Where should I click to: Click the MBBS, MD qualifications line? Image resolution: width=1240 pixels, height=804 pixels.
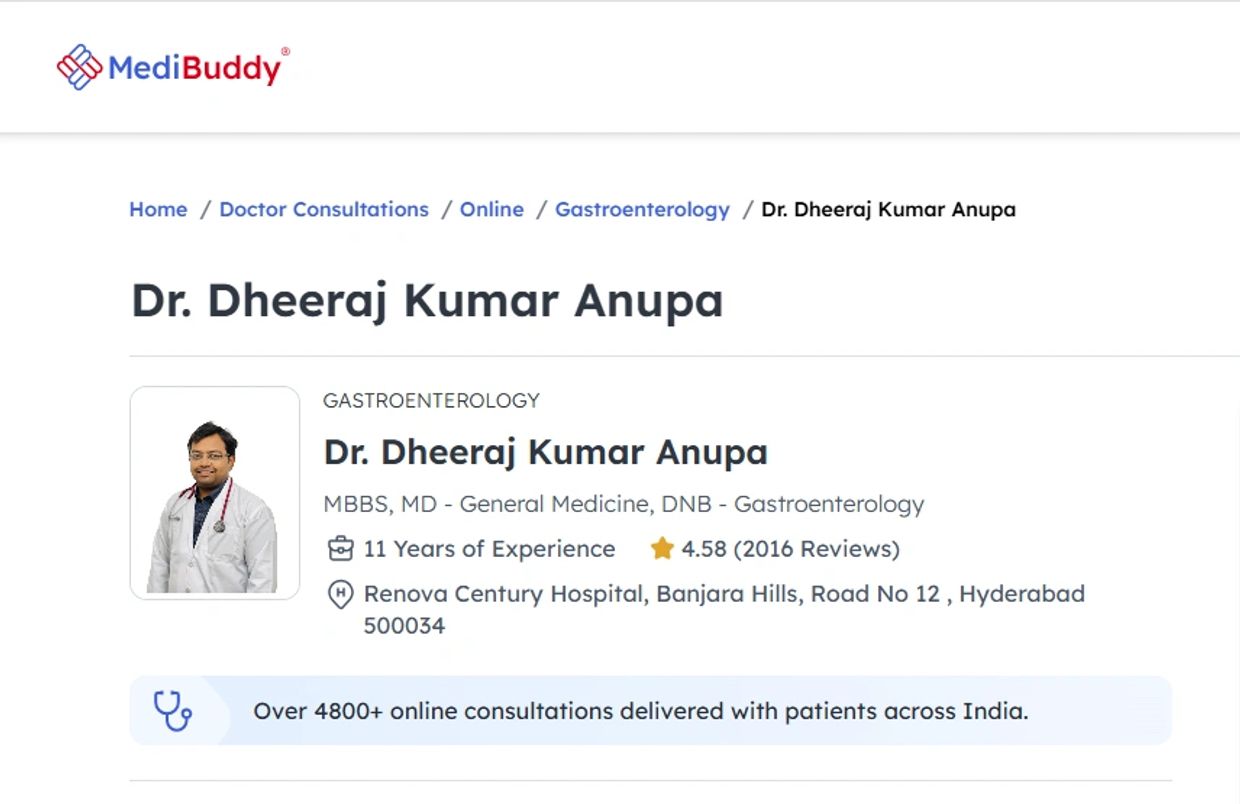tap(624, 504)
